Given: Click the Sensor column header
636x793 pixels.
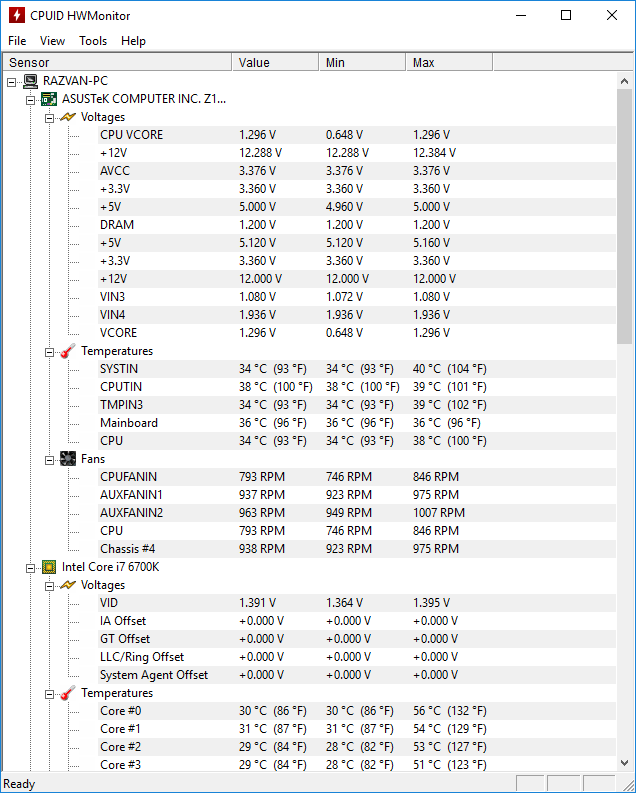Looking at the screenshot, I should pos(117,62).
